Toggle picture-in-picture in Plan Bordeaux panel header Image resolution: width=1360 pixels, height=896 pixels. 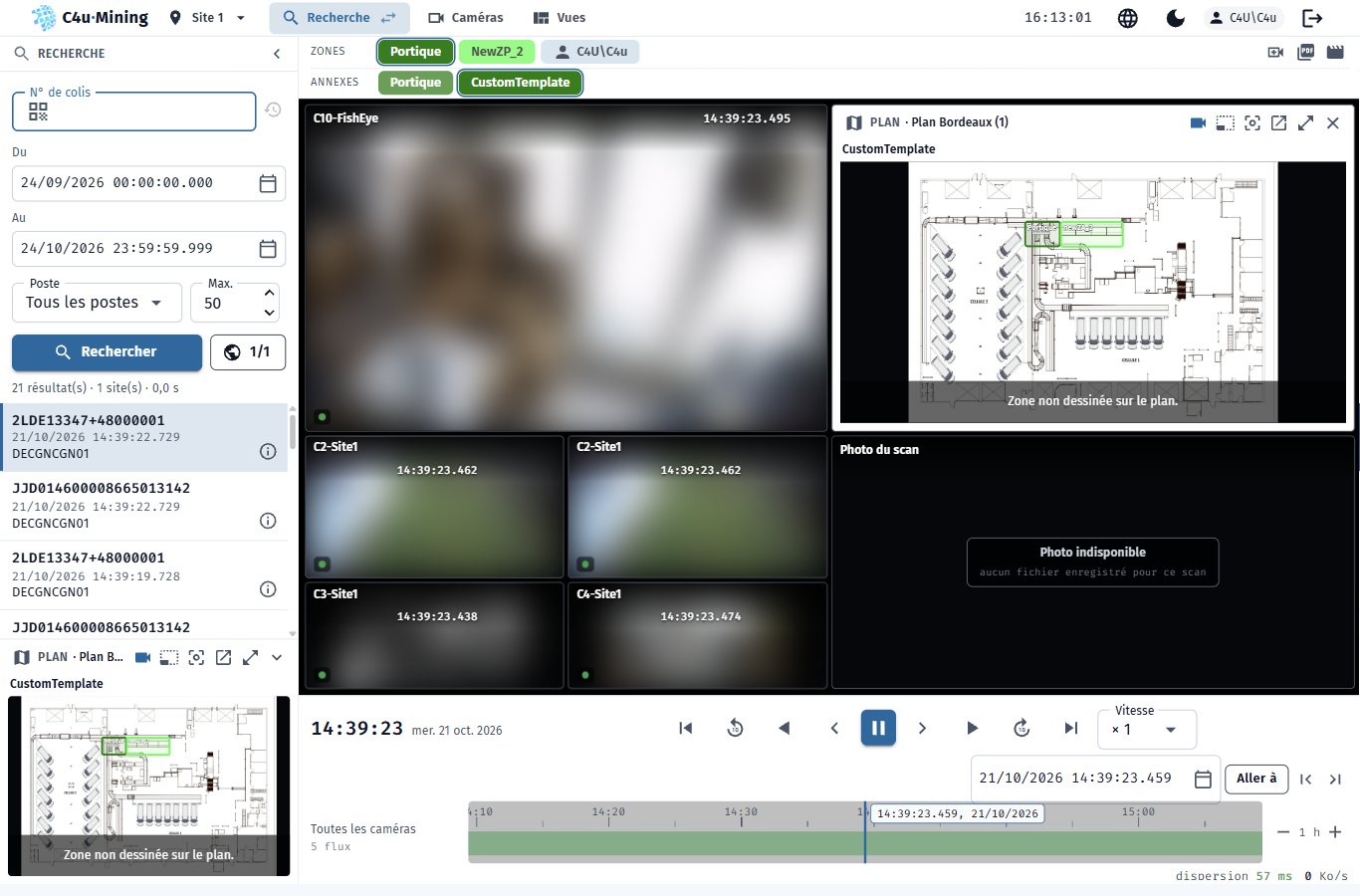[x=1226, y=122]
